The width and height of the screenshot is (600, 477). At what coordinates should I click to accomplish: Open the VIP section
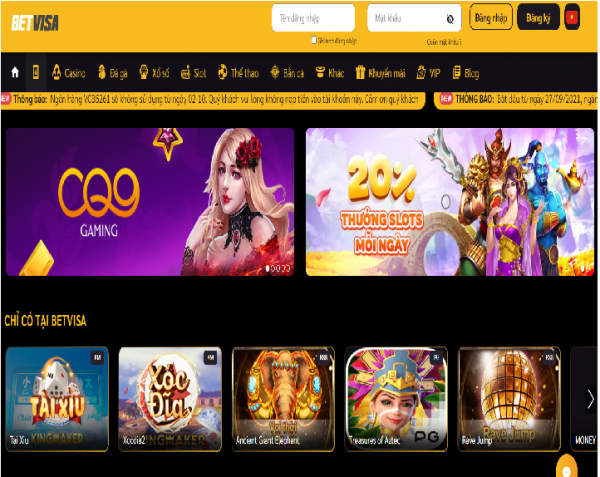click(428, 72)
